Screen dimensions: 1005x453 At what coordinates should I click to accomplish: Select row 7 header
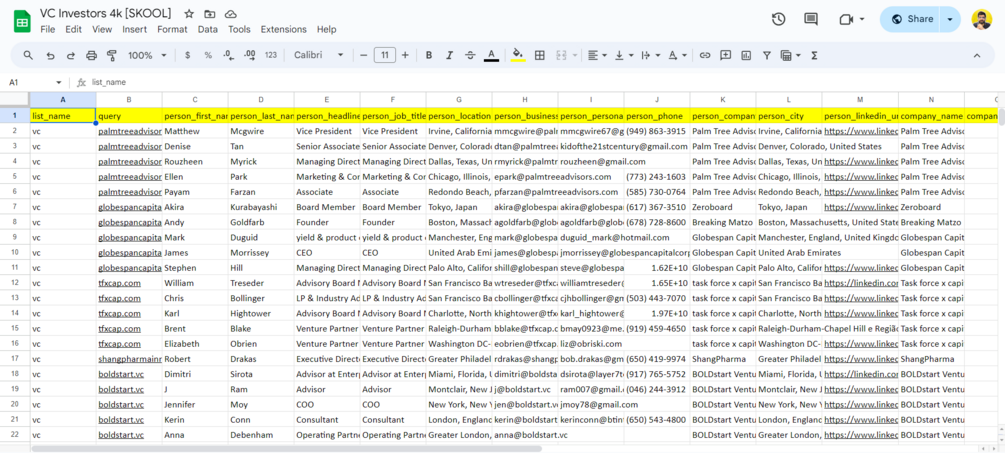point(15,207)
